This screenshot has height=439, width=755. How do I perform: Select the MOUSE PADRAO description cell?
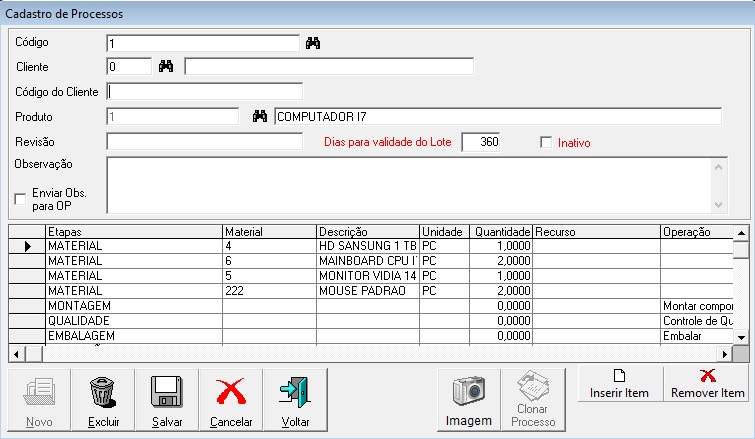[x=367, y=290]
